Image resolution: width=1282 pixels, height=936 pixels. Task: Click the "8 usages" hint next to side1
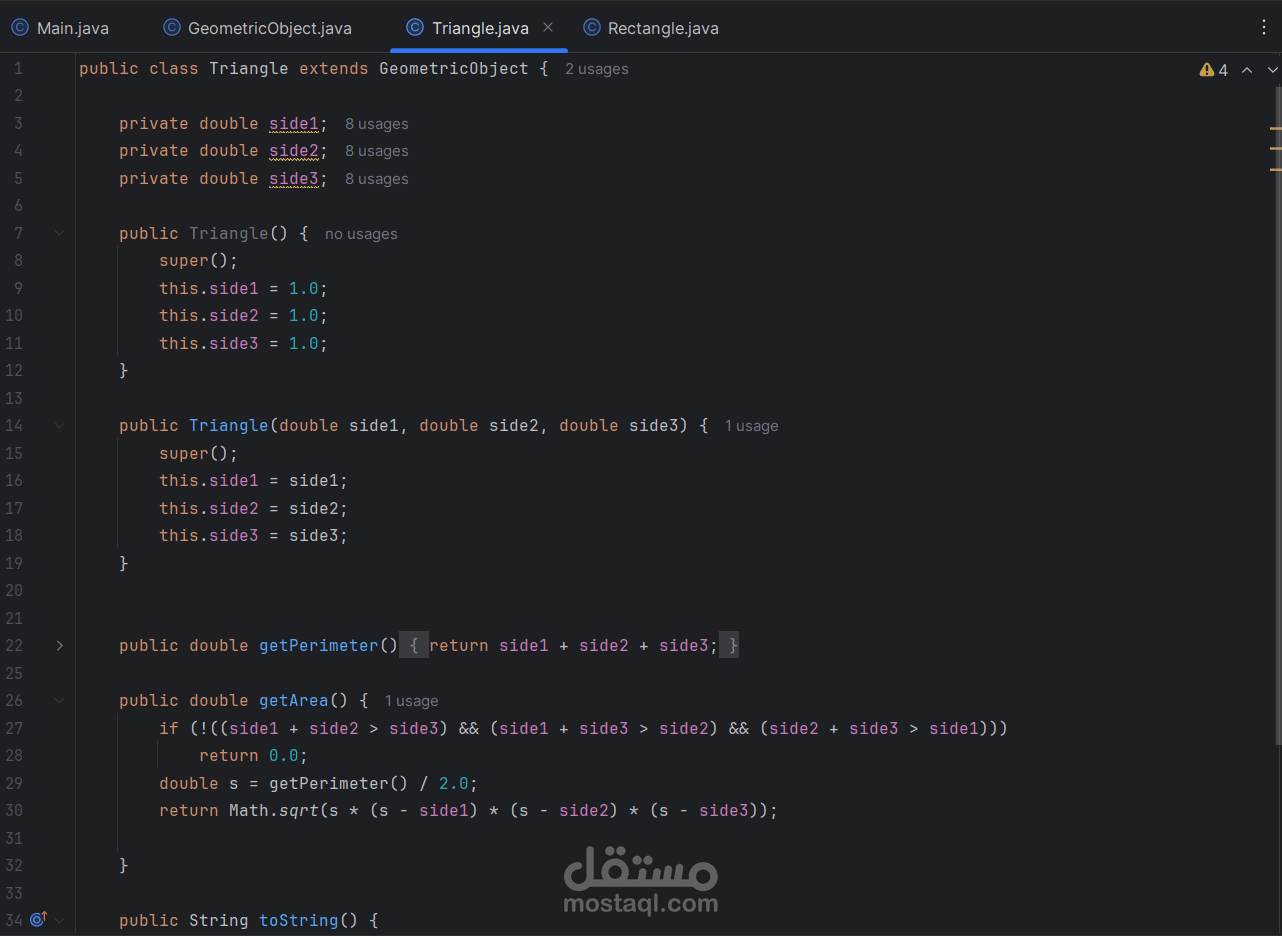coord(376,123)
